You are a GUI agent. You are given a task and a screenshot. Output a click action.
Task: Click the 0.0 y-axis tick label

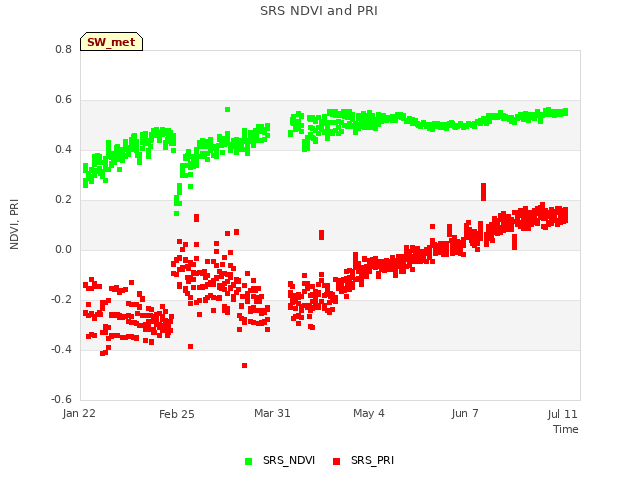[63, 249]
